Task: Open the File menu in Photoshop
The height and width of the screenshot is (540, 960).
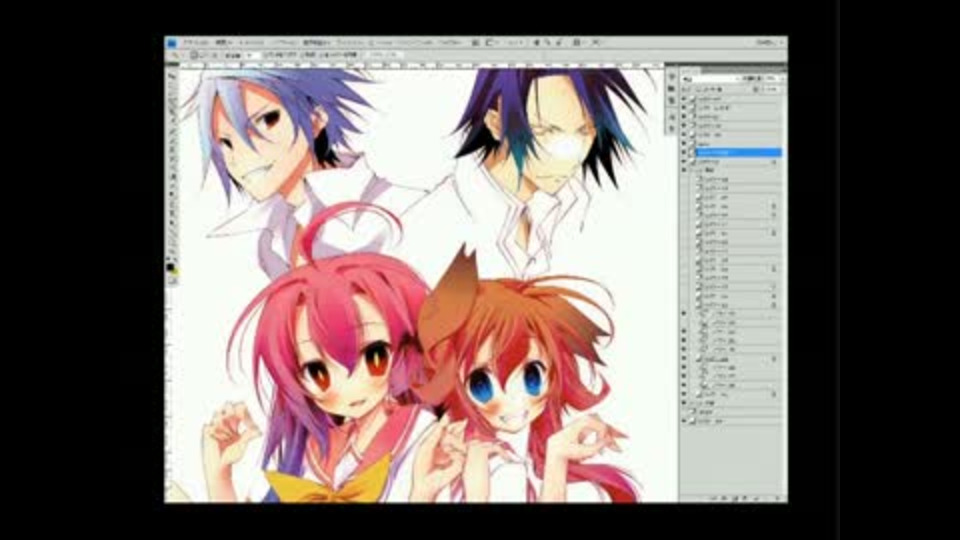Action: (x=196, y=43)
